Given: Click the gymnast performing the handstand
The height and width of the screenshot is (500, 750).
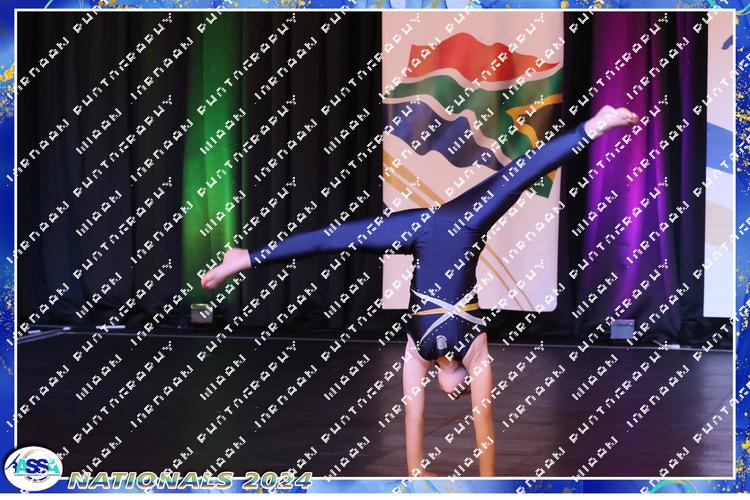Looking at the screenshot, I should 421,291.
